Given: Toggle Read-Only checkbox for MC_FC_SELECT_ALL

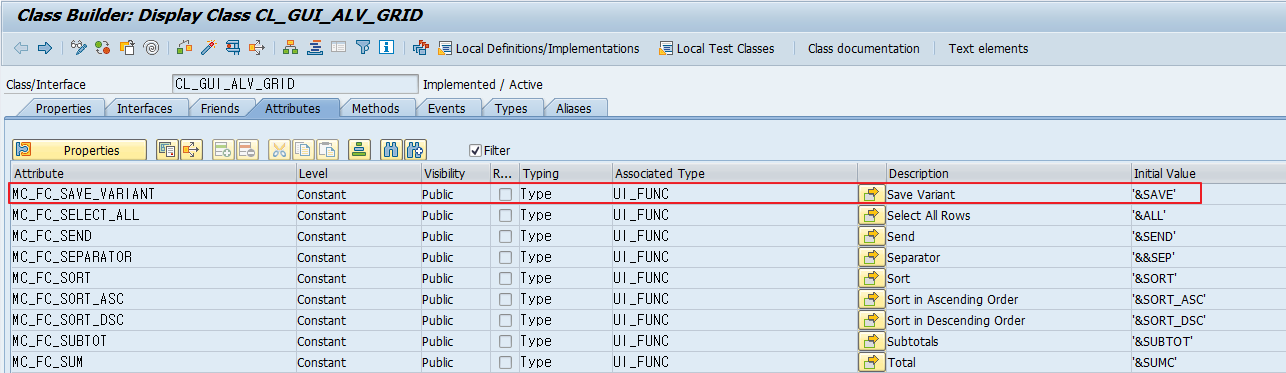Looking at the screenshot, I should [506, 215].
